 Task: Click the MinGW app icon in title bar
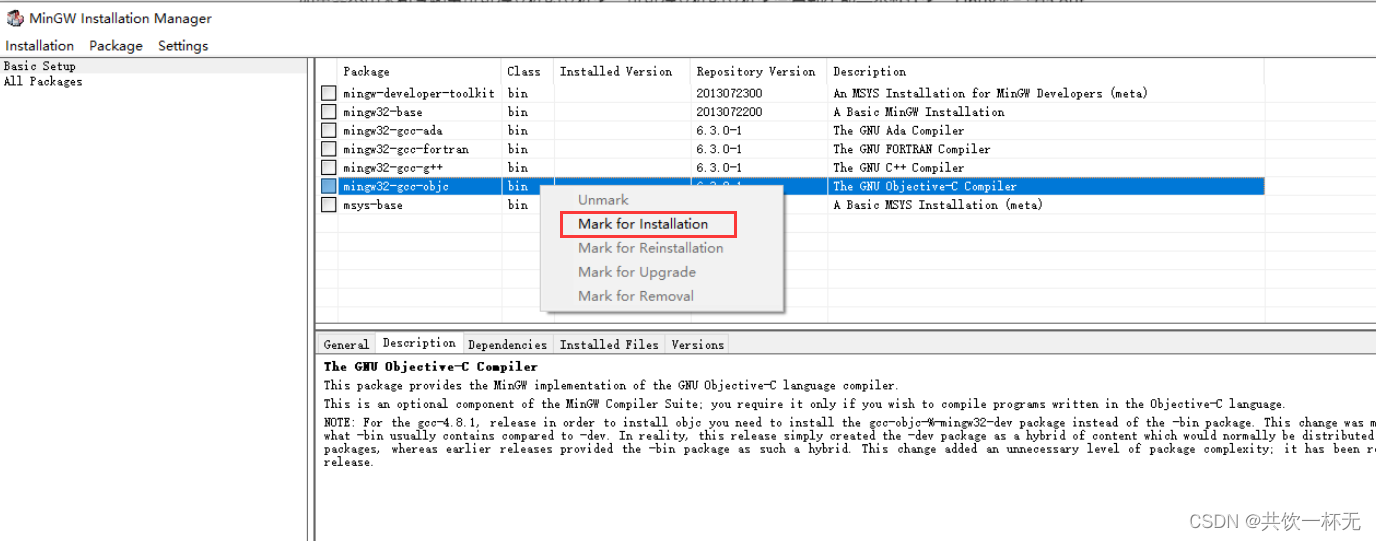(x=14, y=18)
